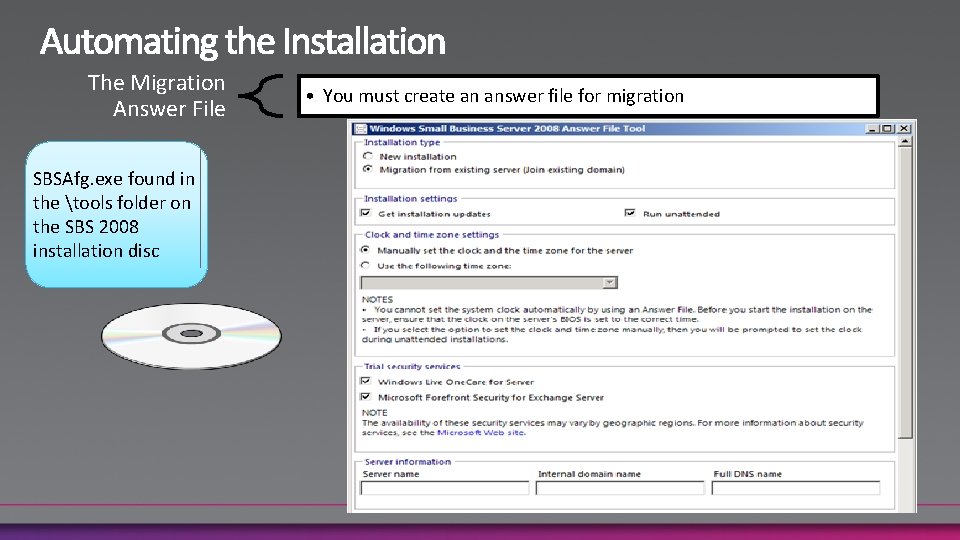The height and width of the screenshot is (540, 960).
Task: Select Manually set the clock radio button
Action: 366,250
